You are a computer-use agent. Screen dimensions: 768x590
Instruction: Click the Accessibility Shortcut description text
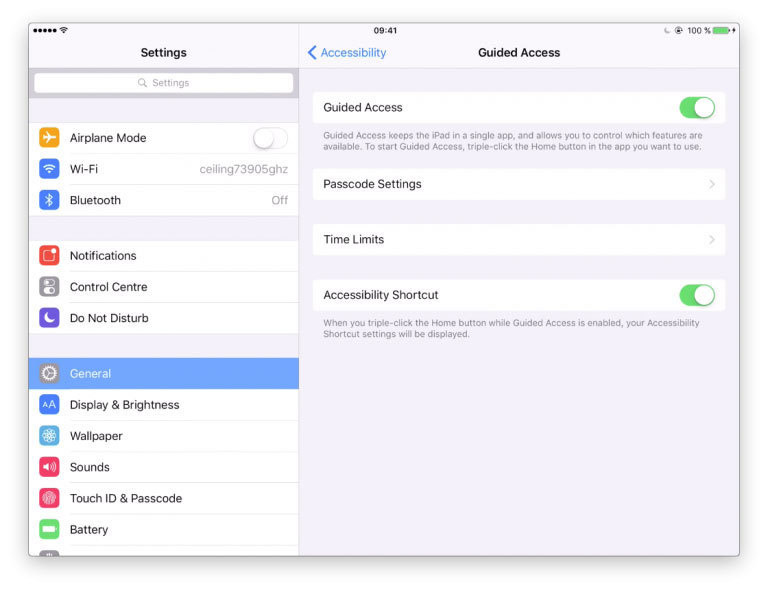tap(511, 329)
